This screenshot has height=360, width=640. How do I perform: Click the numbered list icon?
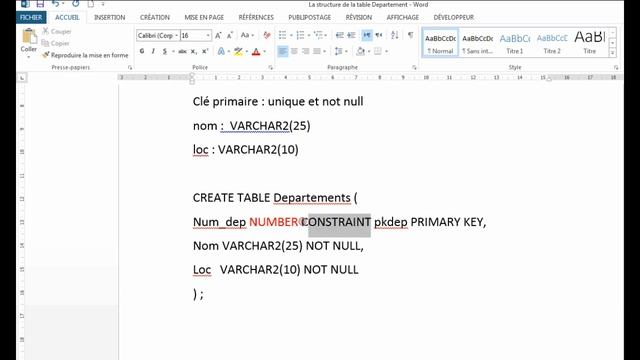click(300, 36)
